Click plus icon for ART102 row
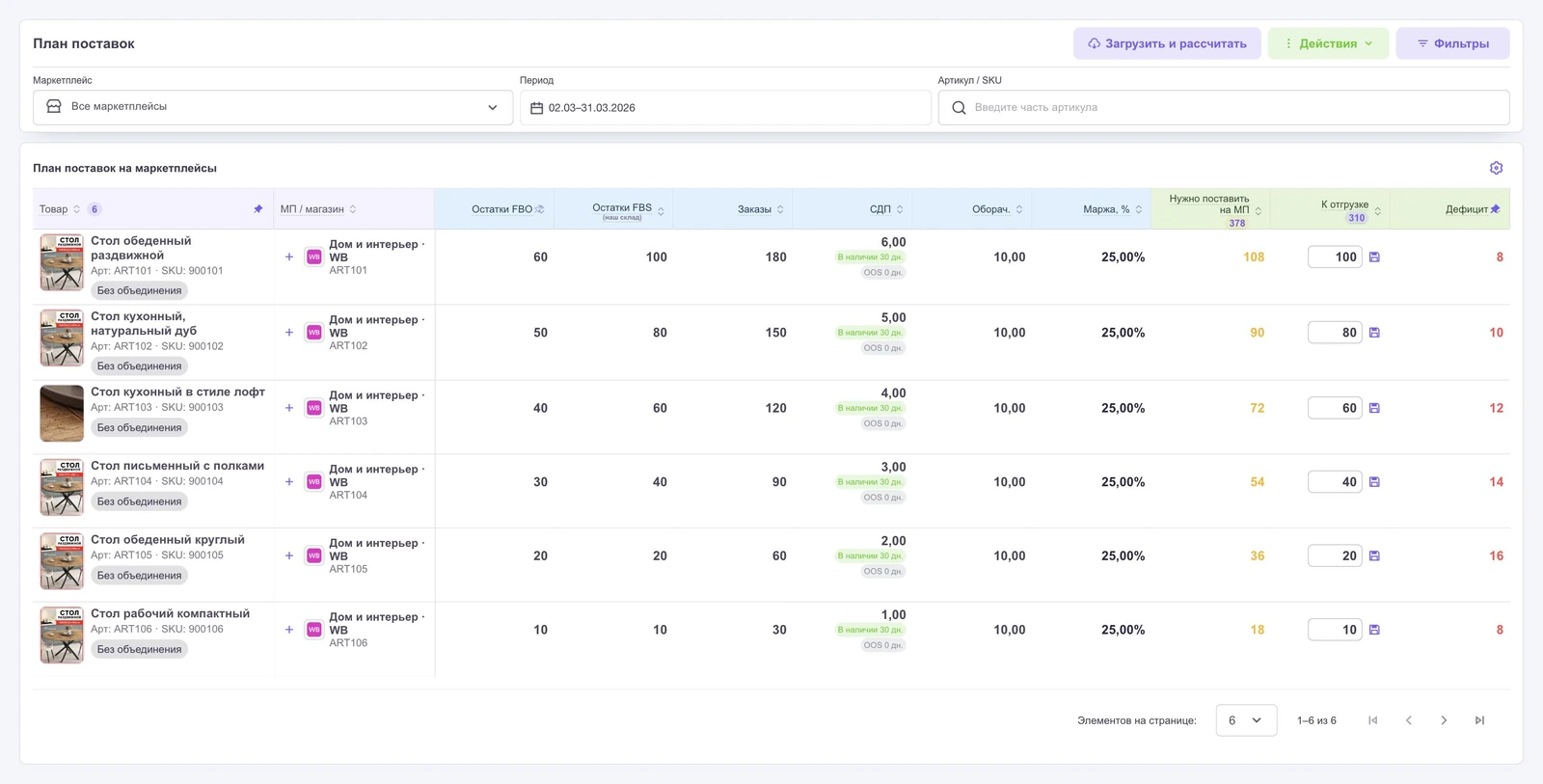 pyautogui.click(x=289, y=333)
